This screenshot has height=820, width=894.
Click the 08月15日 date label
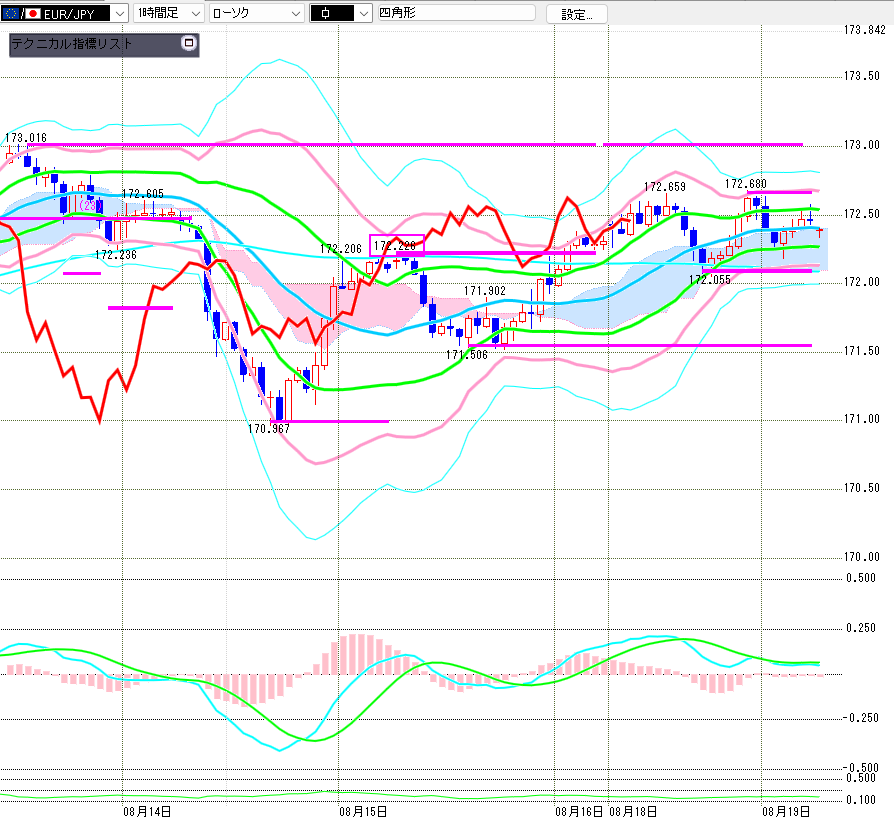(363, 811)
